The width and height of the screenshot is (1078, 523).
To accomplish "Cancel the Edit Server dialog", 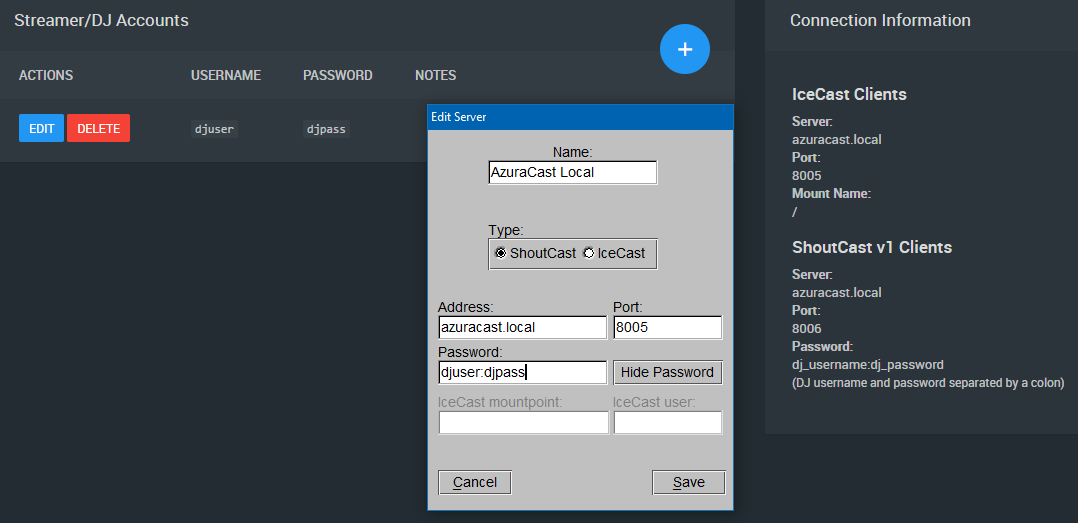I will pyautogui.click(x=474, y=482).
